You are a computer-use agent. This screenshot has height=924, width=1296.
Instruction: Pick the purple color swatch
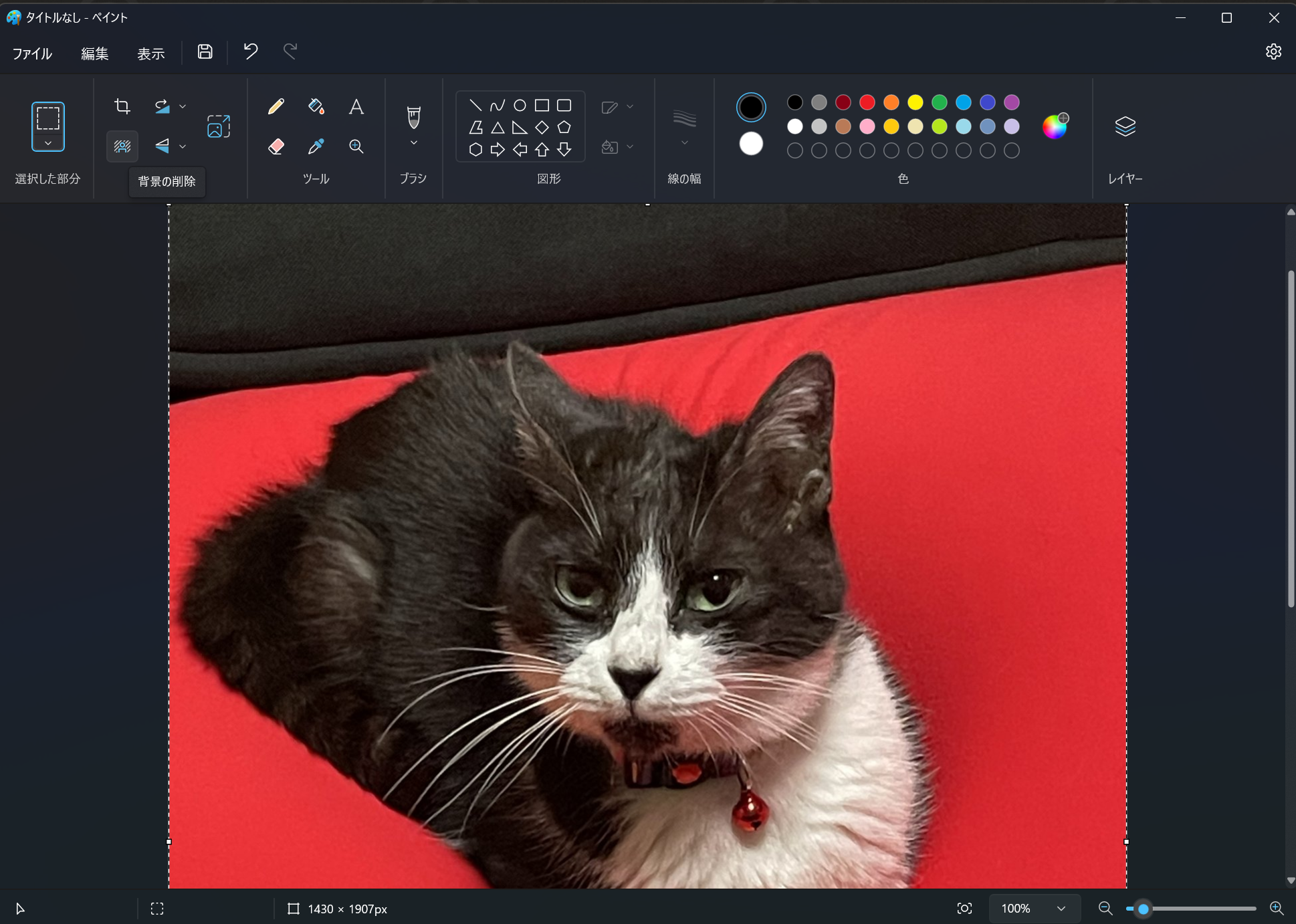coord(1011,102)
